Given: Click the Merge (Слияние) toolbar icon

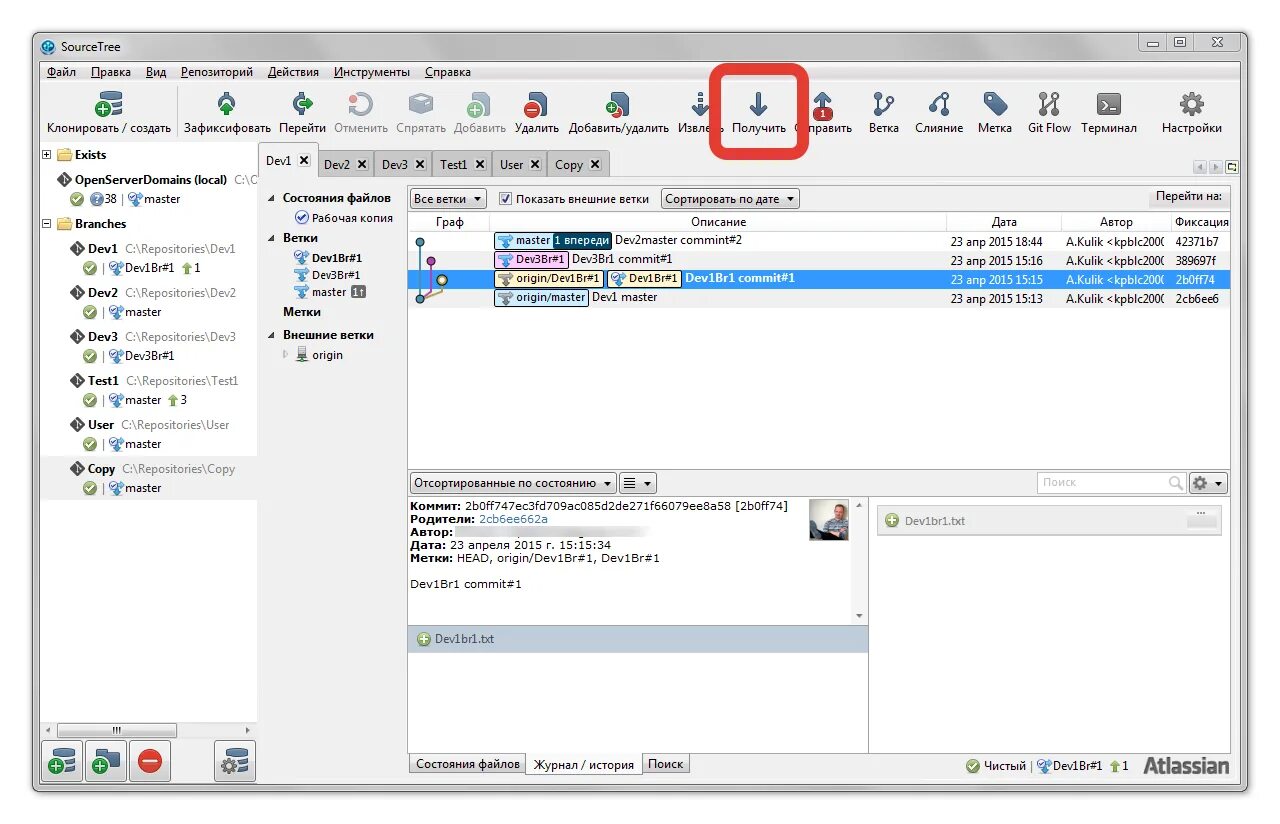Looking at the screenshot, I should coord(939,104).
